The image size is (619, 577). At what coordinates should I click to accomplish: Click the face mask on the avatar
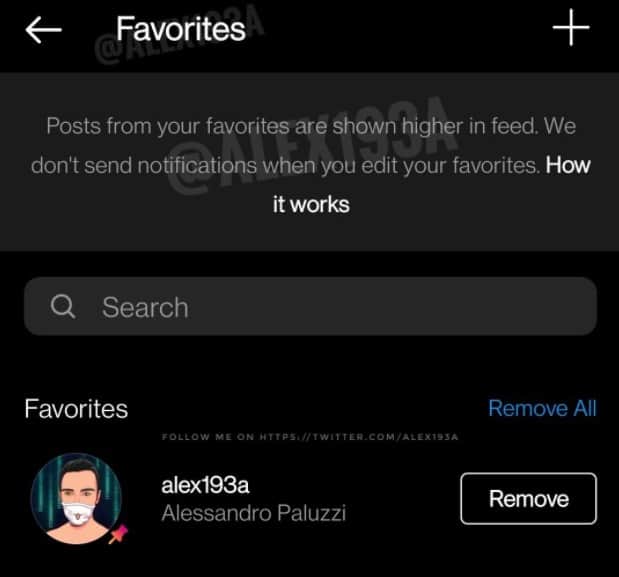coord(72,516)
